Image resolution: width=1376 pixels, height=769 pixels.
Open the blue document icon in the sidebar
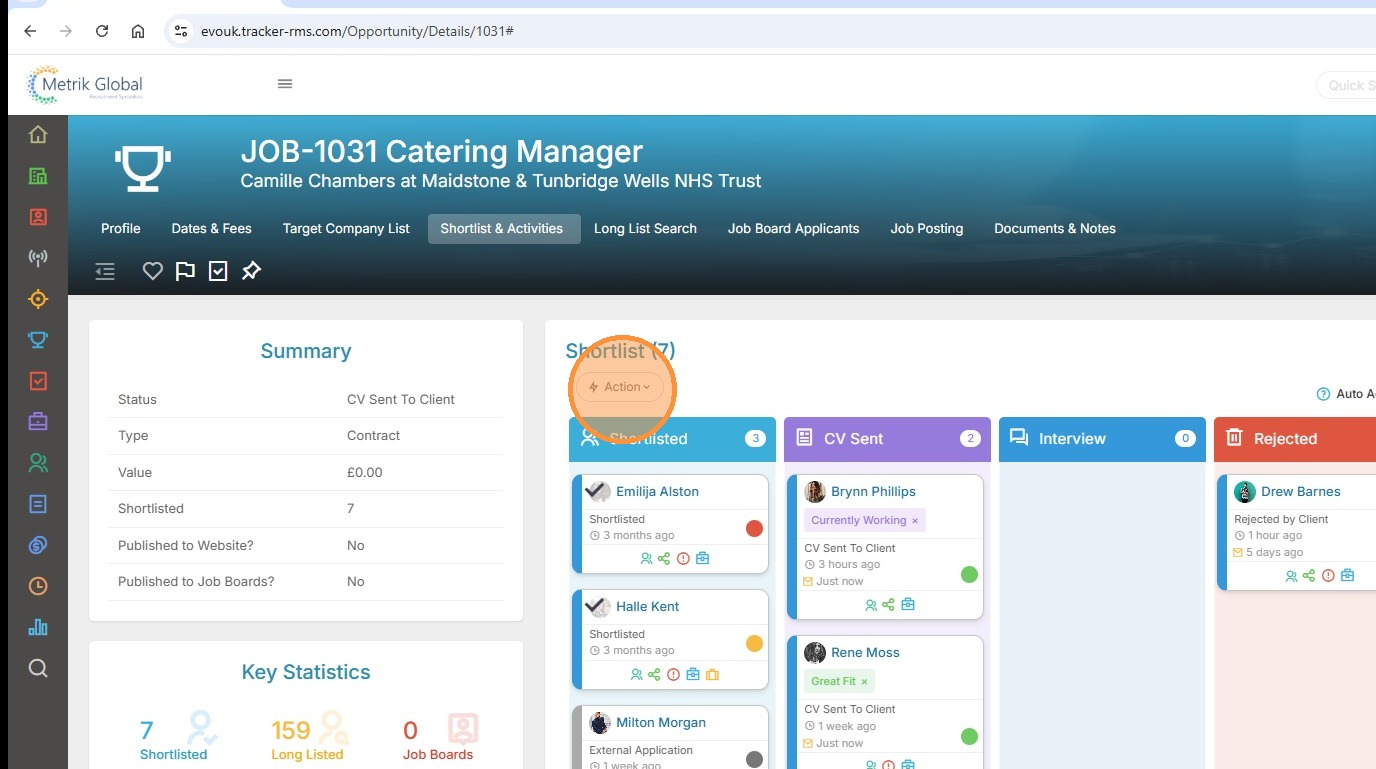coord(38,504)
